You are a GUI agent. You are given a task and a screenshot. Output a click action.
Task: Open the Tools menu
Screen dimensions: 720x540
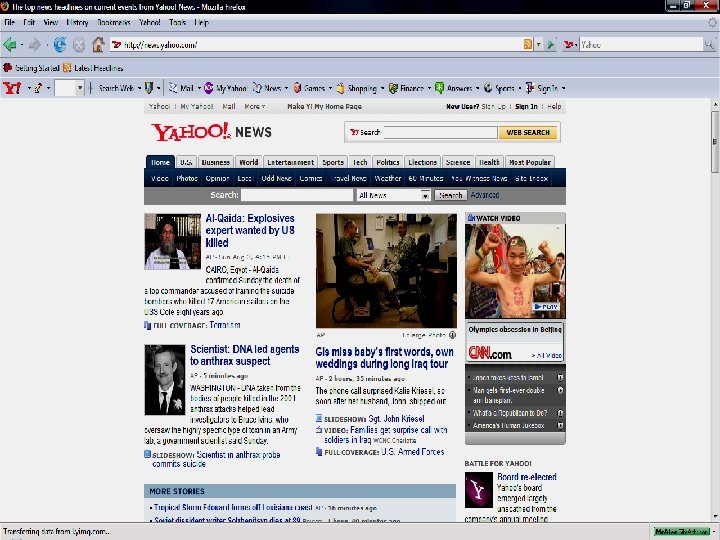pos(177,22)
